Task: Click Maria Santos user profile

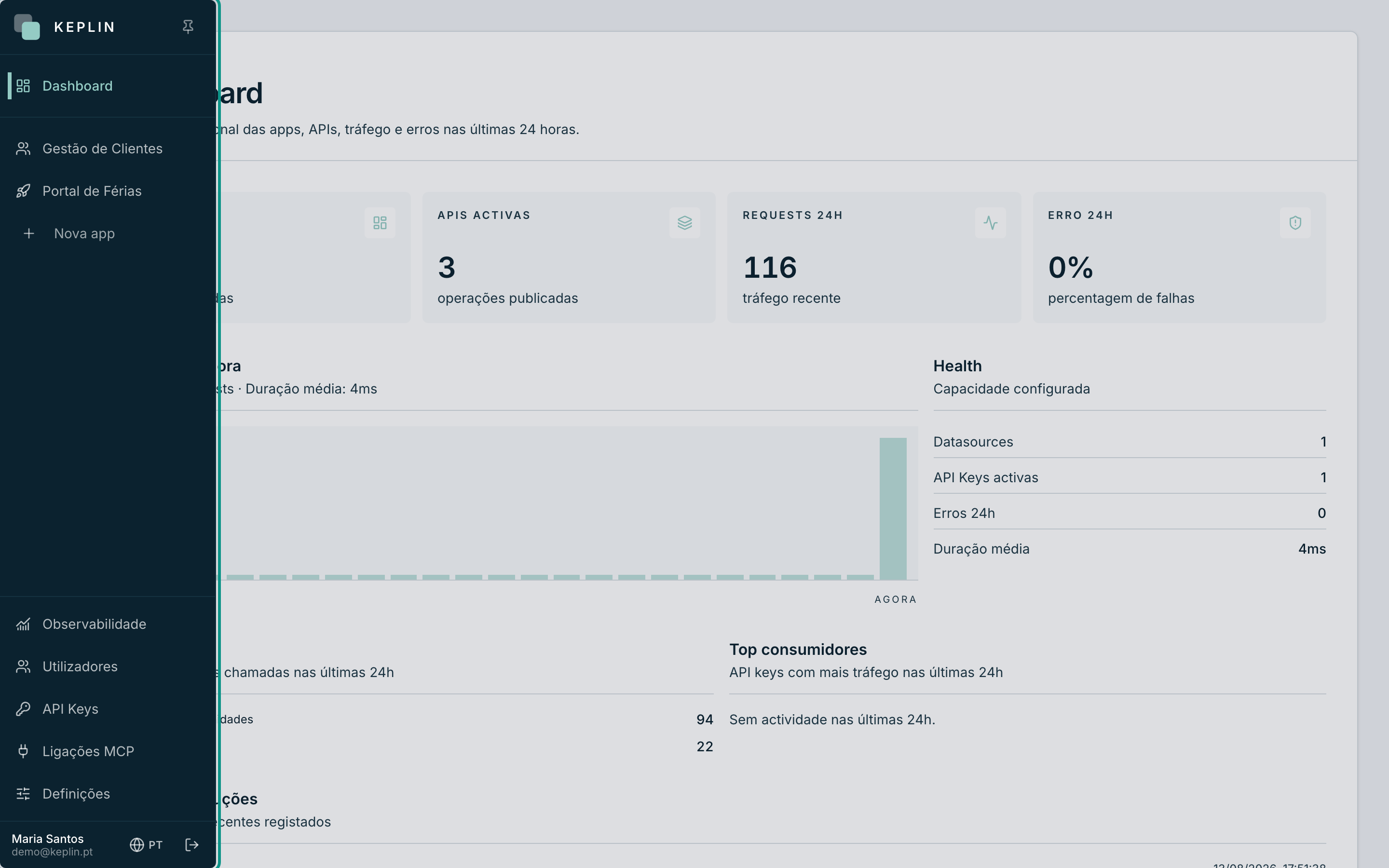Action: pyautogui.click(x=52, y=845)
